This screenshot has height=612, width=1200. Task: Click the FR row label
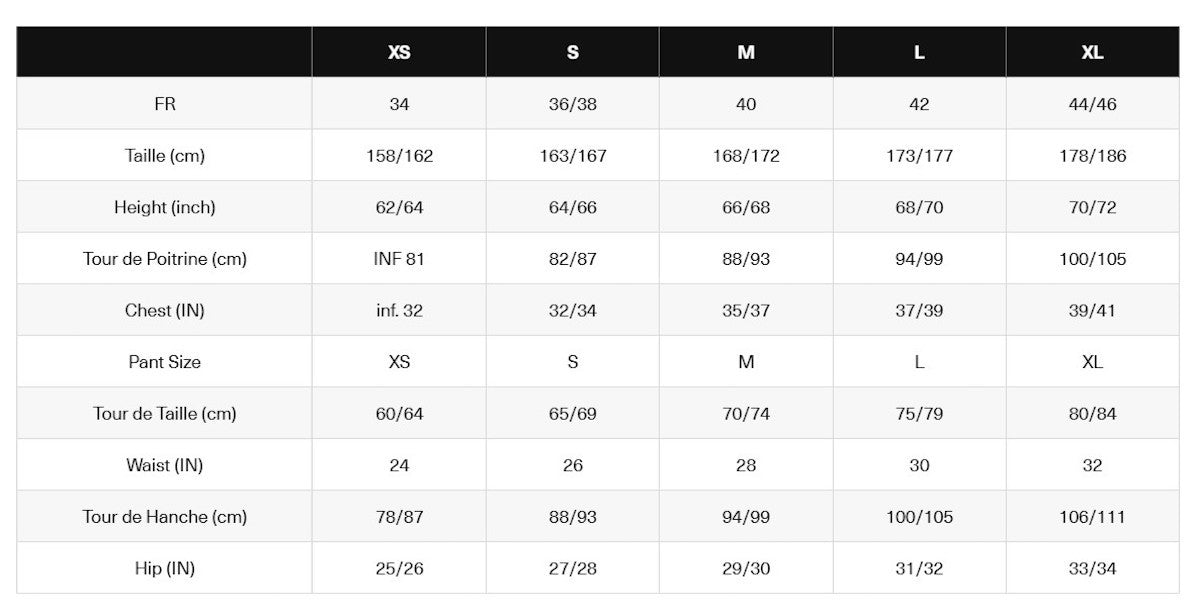point(165,104)
